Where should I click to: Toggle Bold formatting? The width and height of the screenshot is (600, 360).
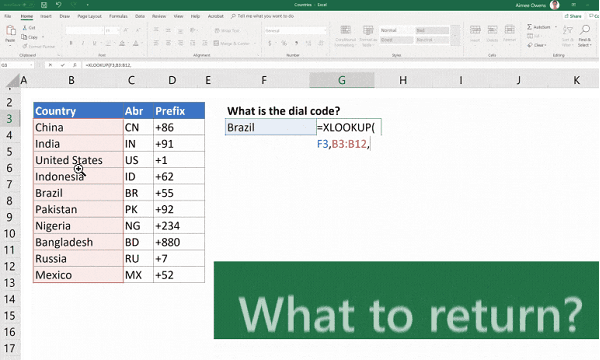71,43
